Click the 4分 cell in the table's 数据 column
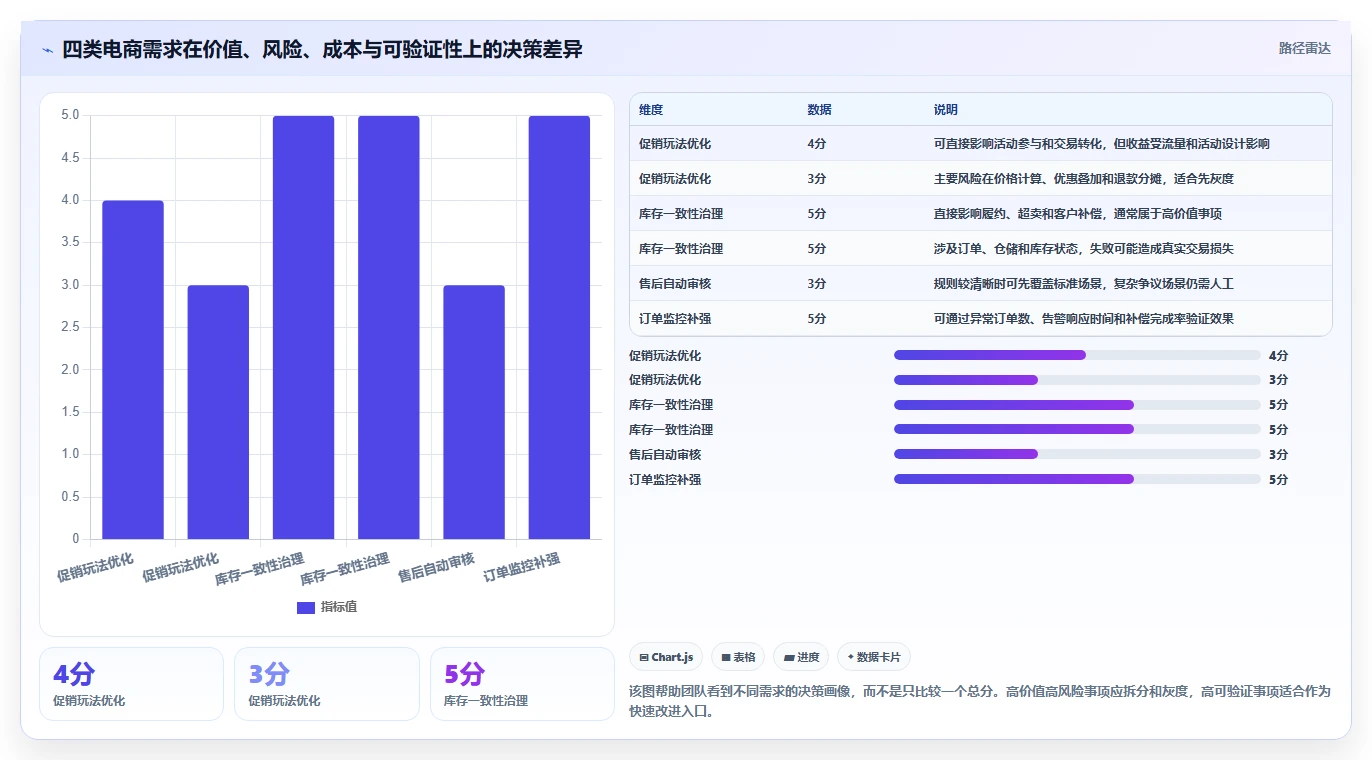1372x760 pixels. click(817, 144)
